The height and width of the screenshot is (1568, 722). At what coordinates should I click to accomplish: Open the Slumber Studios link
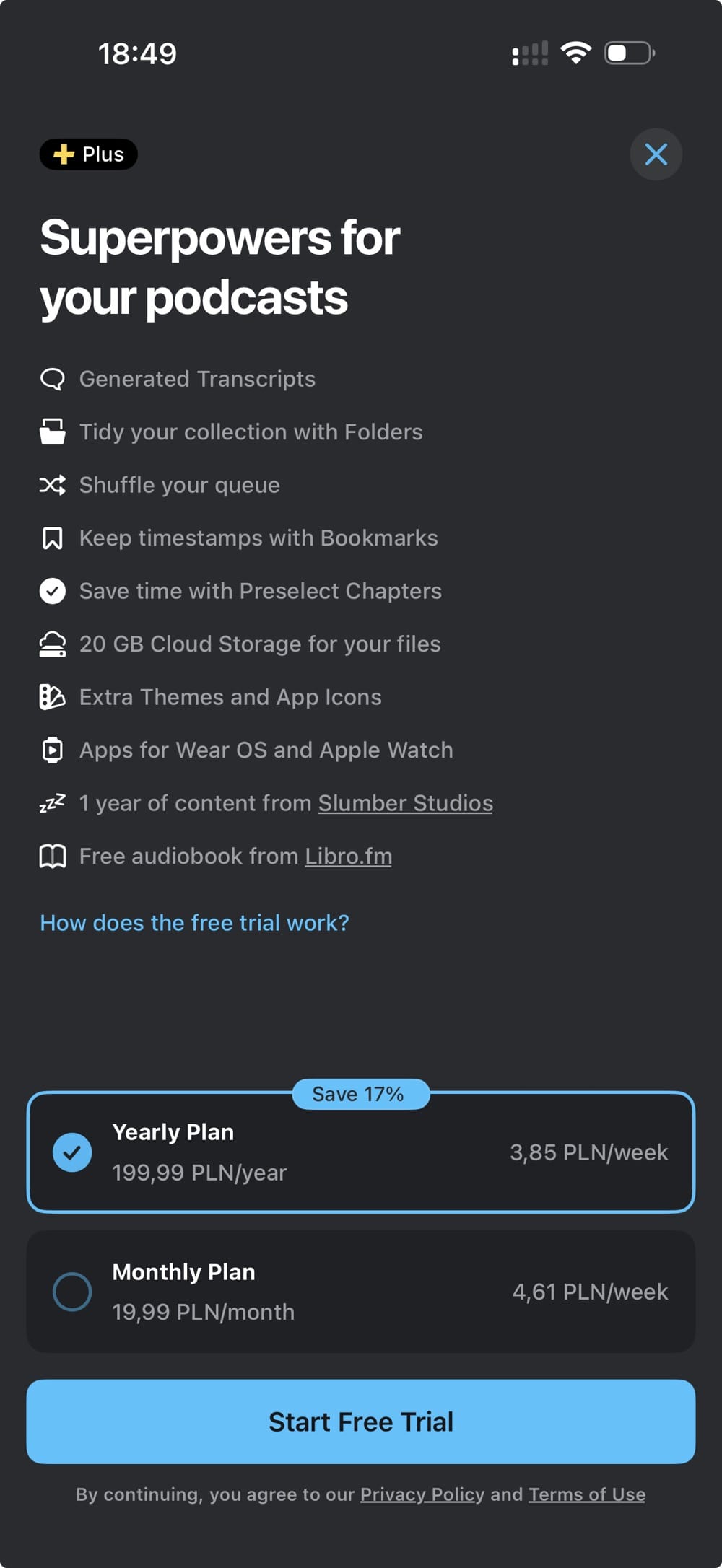(x=406, y=802)
